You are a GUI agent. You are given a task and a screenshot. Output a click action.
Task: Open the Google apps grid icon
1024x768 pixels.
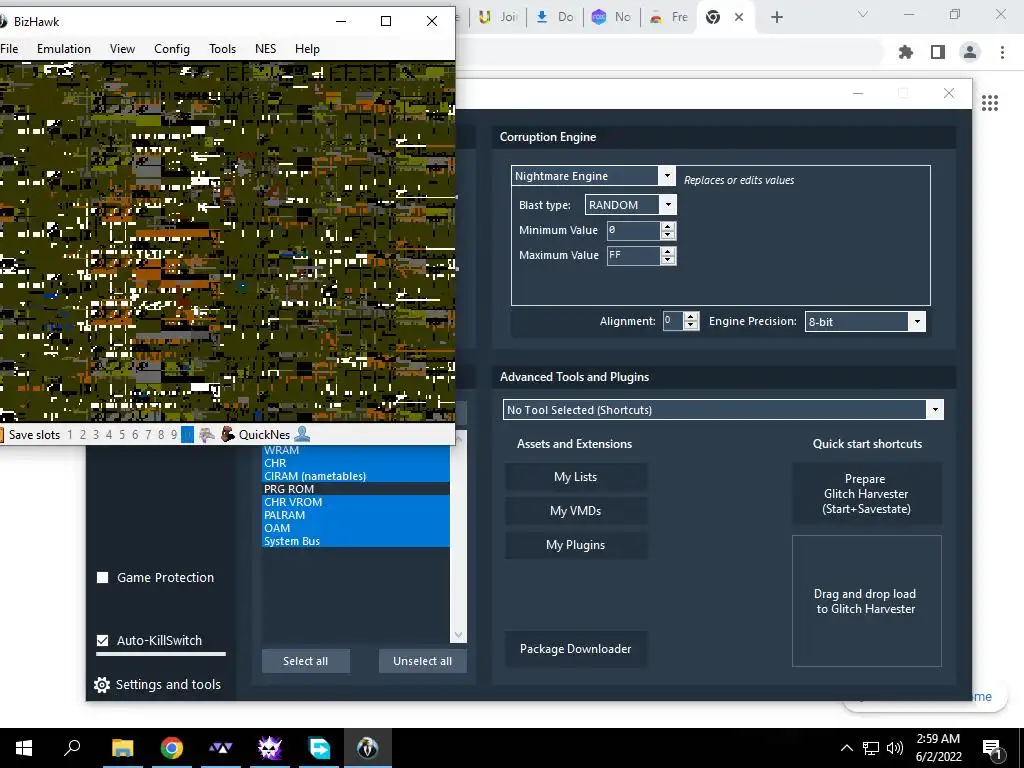pos(990,103)
